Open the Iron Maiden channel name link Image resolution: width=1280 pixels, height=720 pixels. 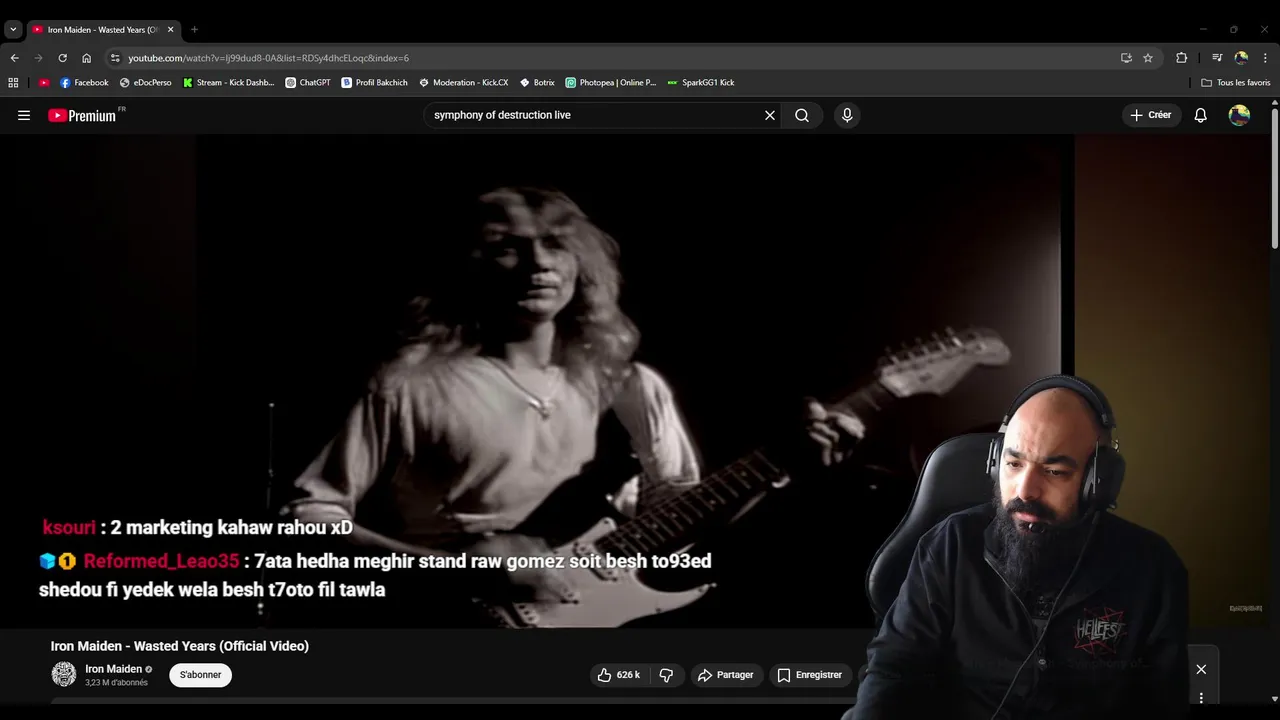tap(113, 669)
